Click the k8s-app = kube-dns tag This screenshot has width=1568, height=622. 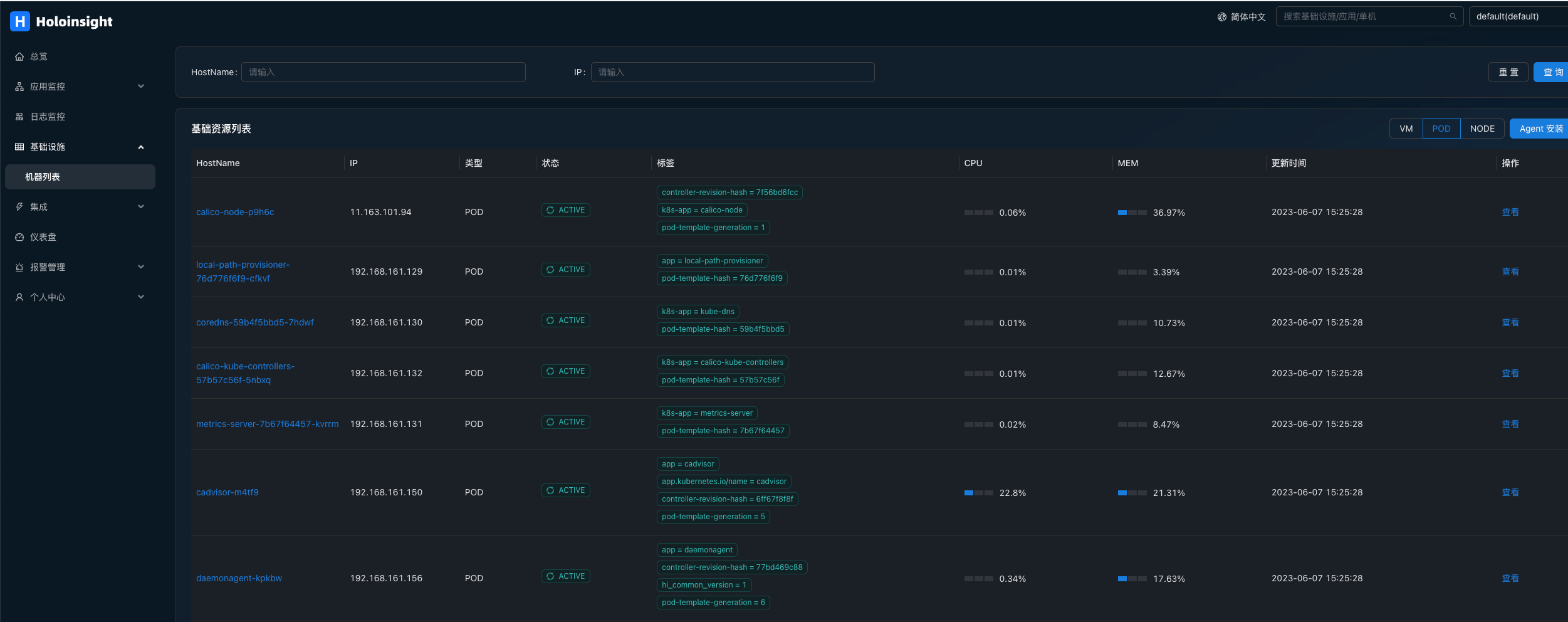698,312
